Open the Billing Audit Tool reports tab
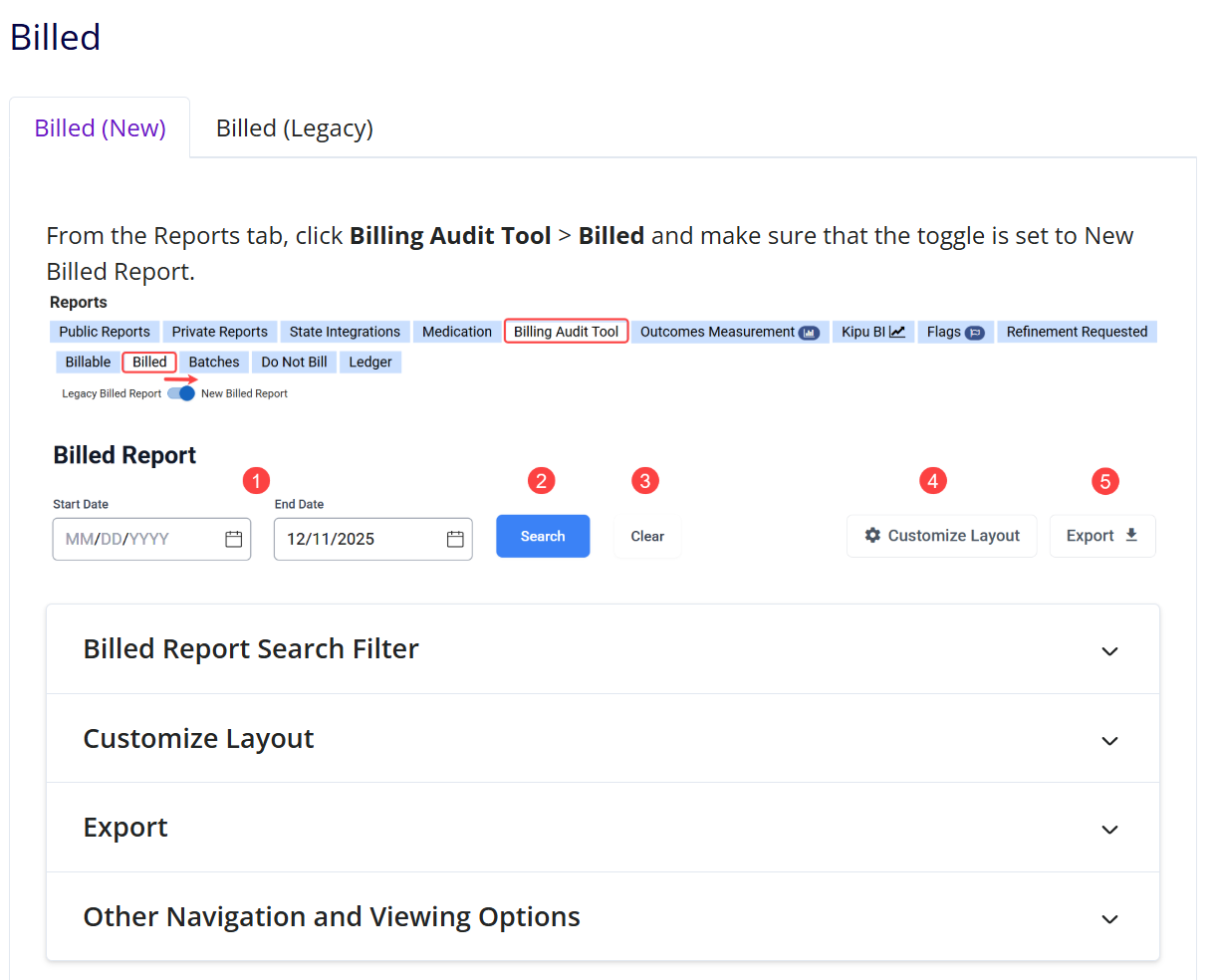The image size is (1218, 980). [566, 332]
